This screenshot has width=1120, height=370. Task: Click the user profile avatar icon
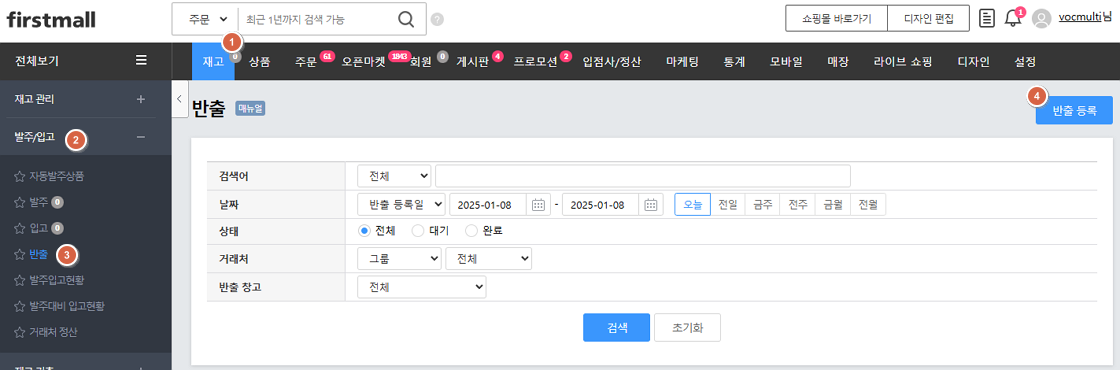tap(1042, 19)
